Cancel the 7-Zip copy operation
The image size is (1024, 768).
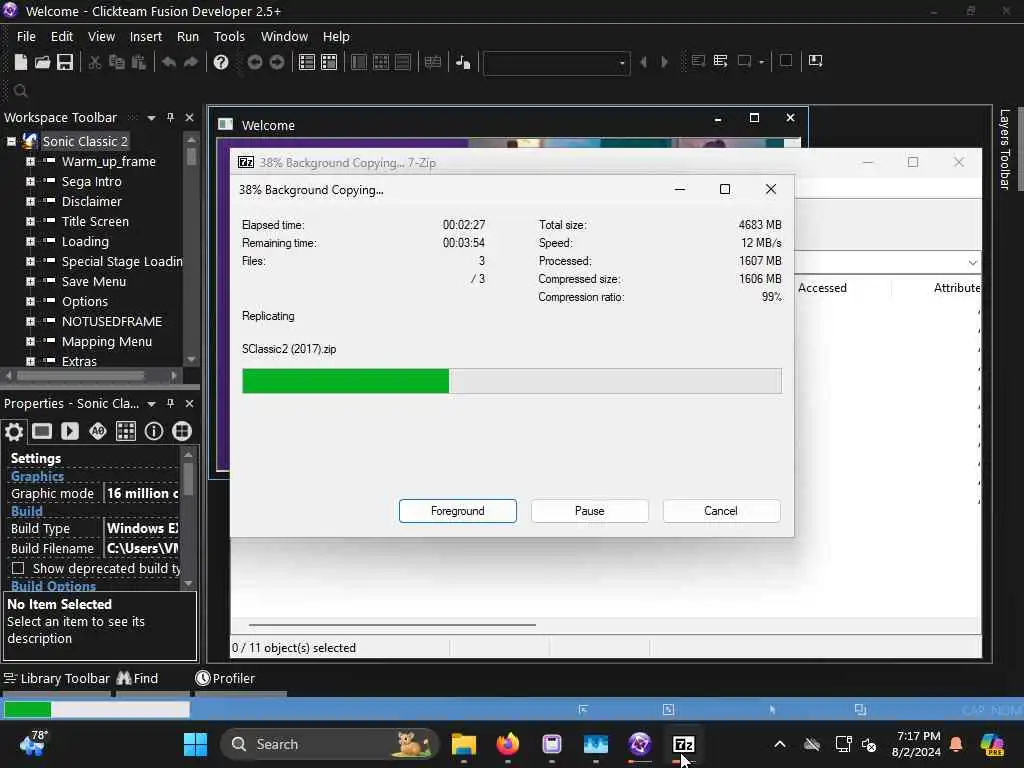[x=721, y=511]
